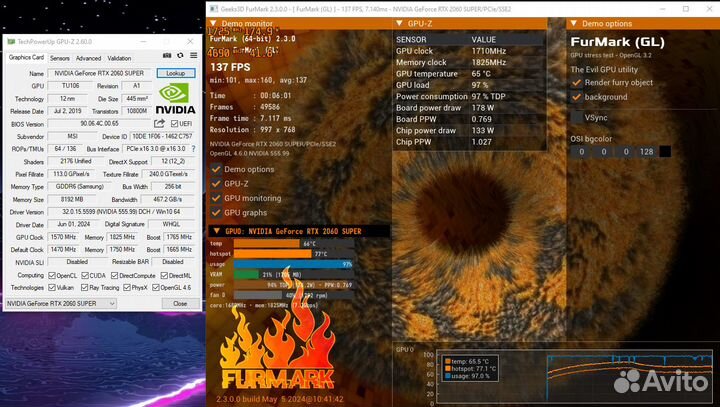Screen dimensions: 720x407
Task: Minimize the FurMark window
Action: point(663,9)
